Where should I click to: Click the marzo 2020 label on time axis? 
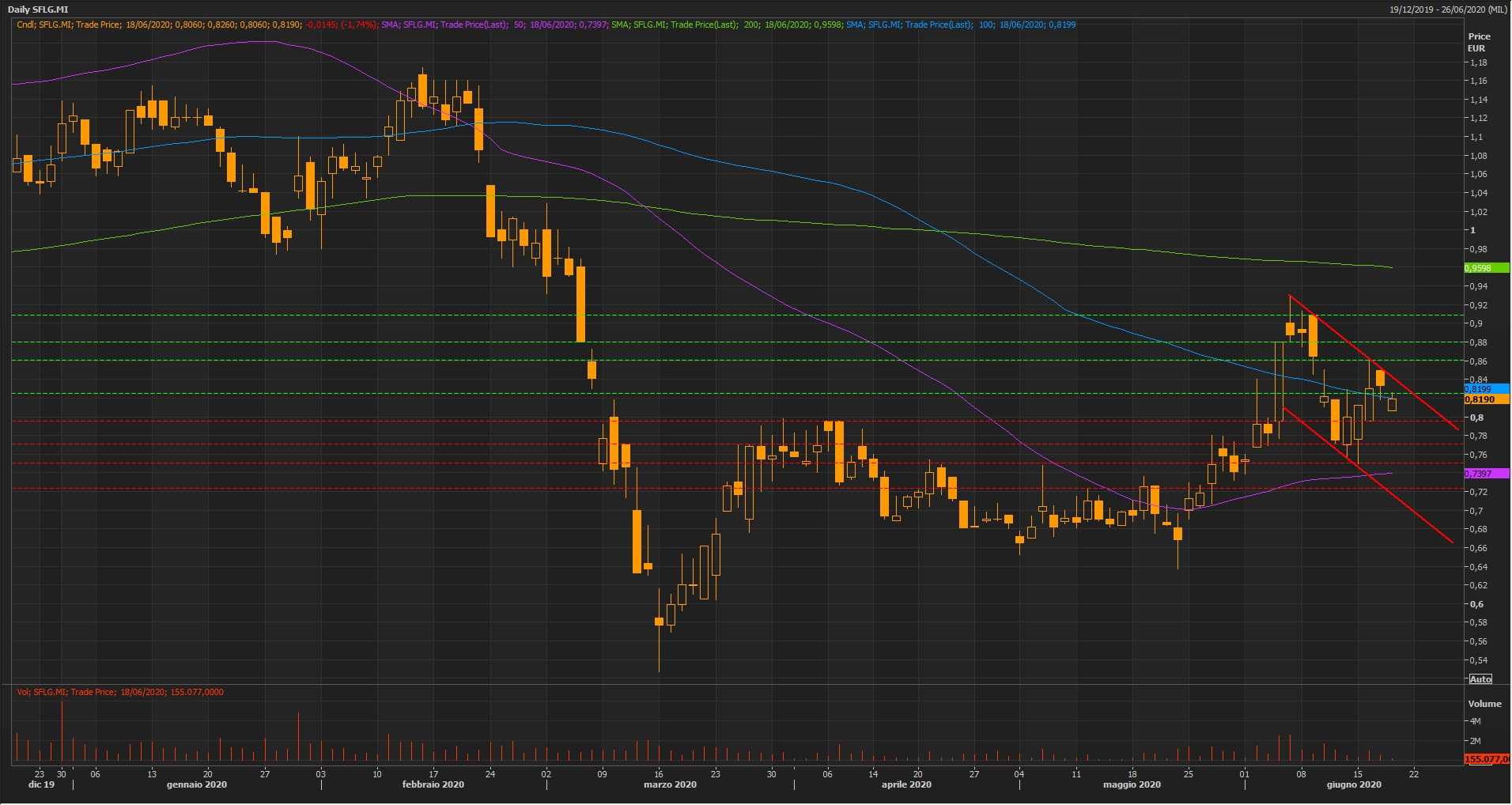[x=670, y=784]
